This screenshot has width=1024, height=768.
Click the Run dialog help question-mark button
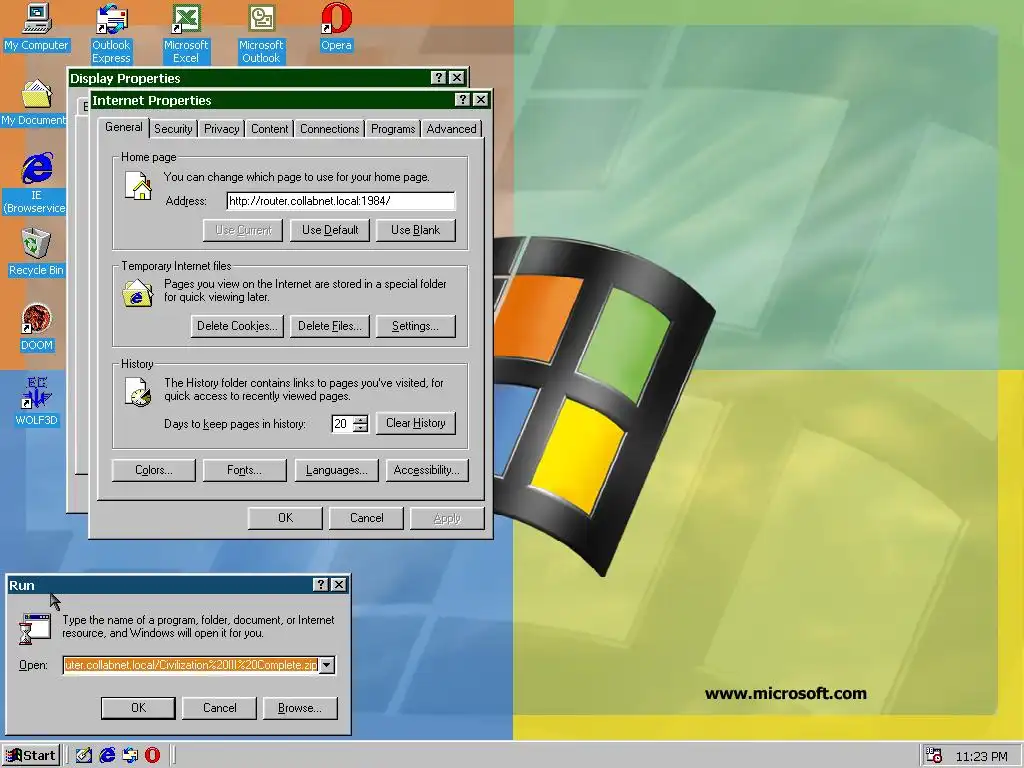click(320, 584)
